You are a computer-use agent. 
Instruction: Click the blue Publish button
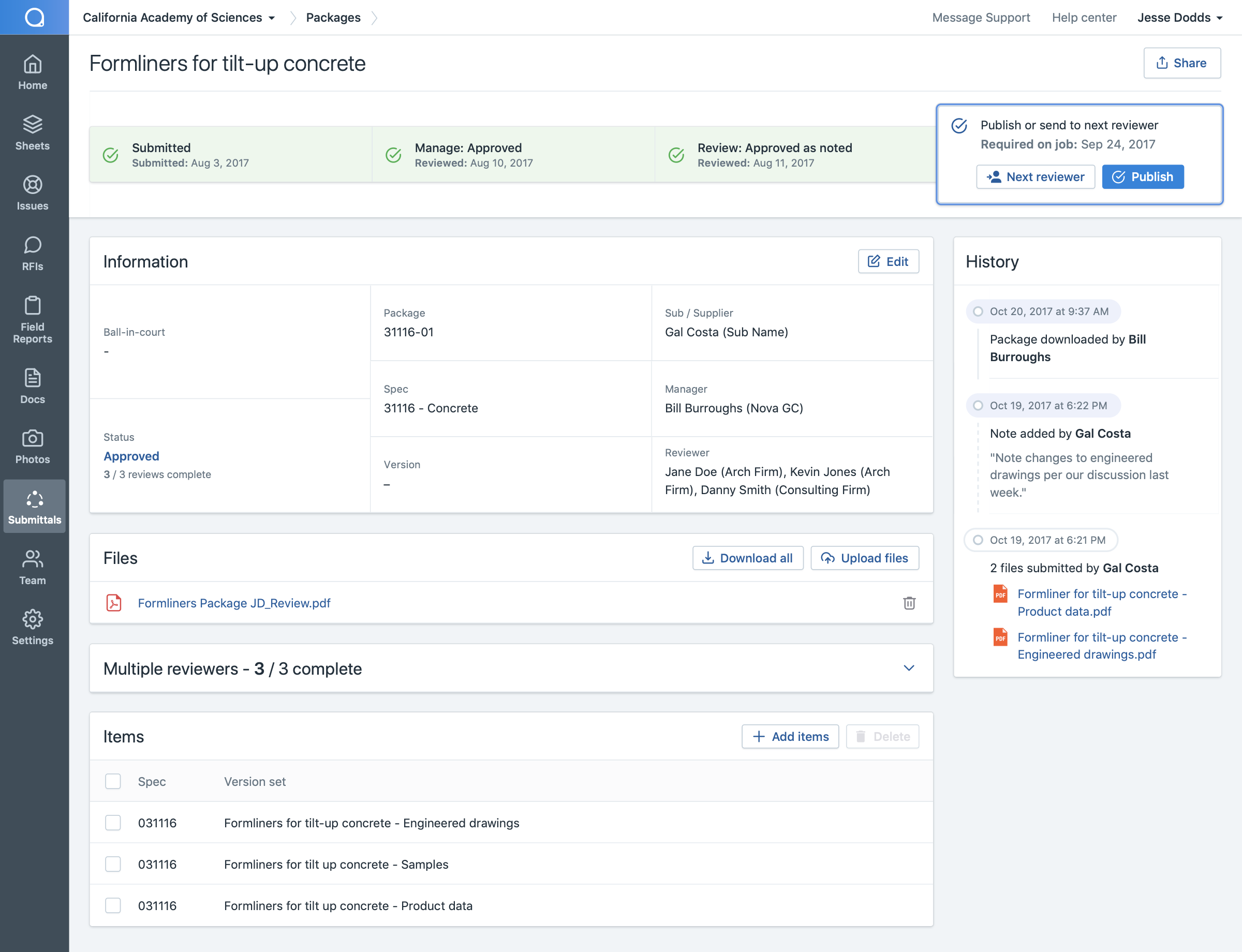click(1142, 177)
